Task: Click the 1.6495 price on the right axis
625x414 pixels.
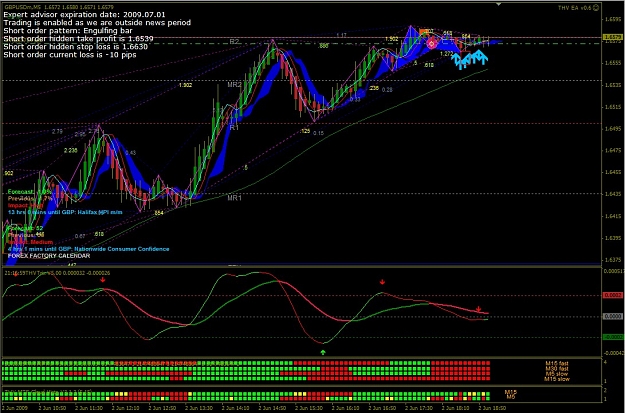Action: pos(613,129)
